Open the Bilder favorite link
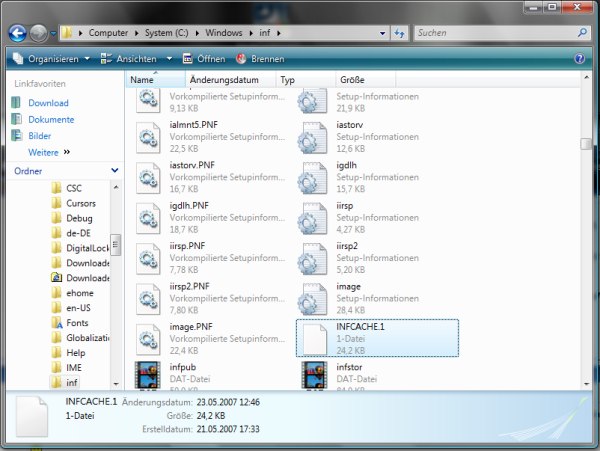The height and width of the screenshot is (451, 600). coord(39,136)
